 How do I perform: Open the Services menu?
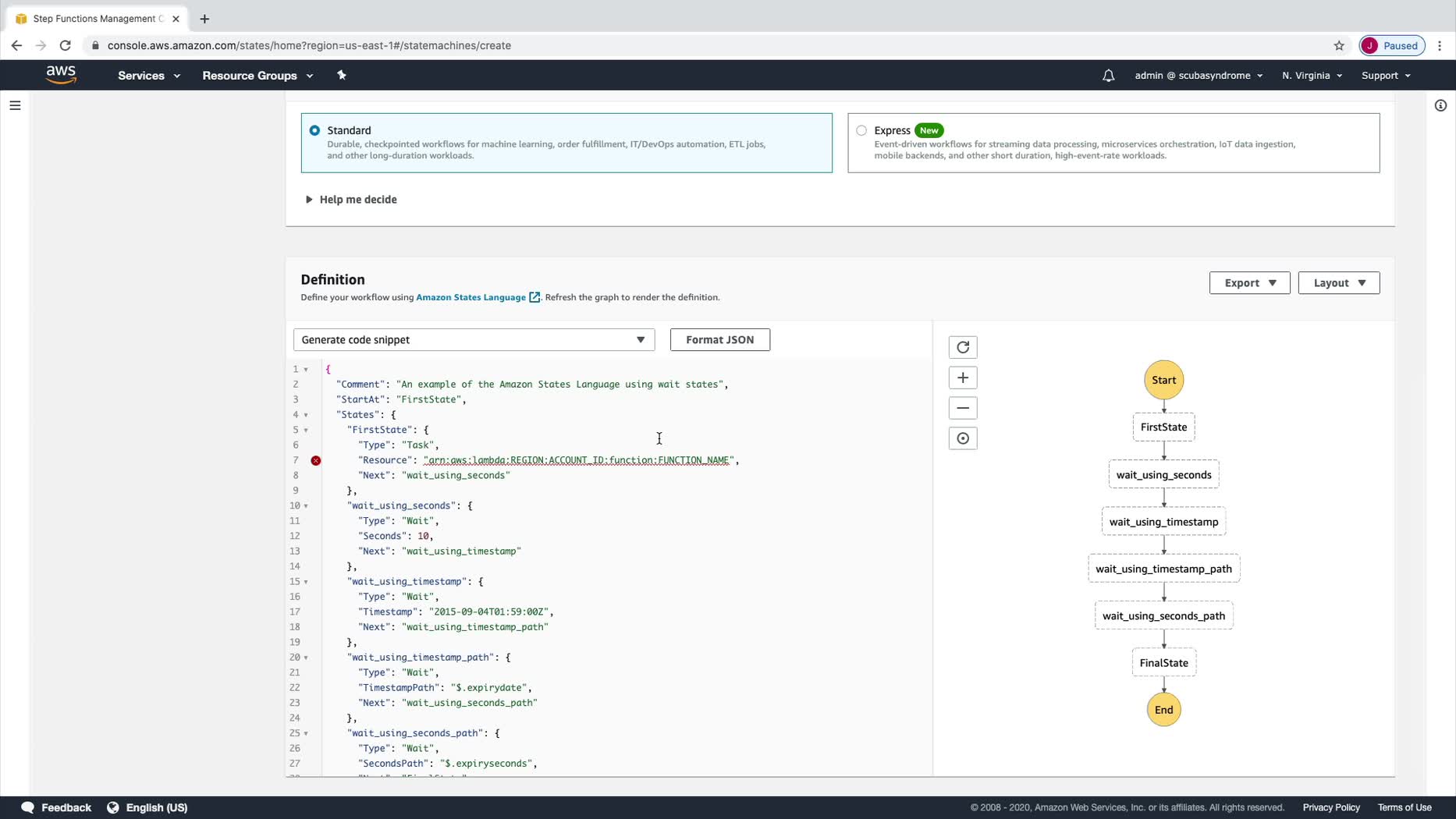coord(148,76)
